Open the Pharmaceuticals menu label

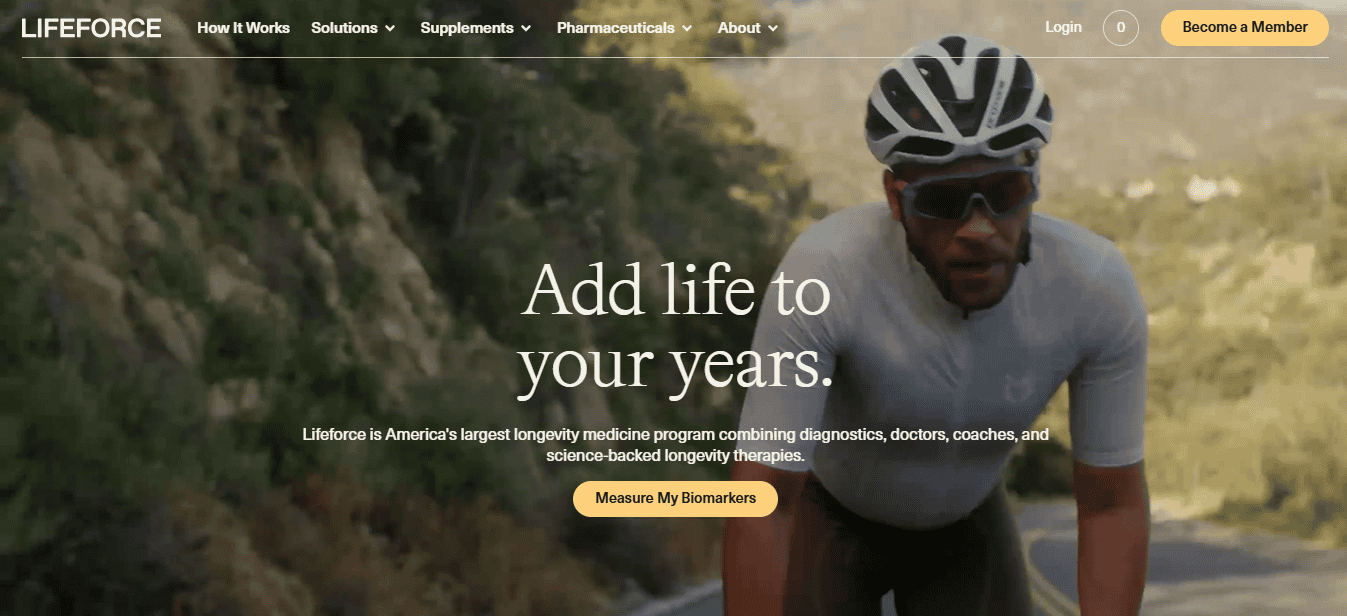click(x=616, y=28)
